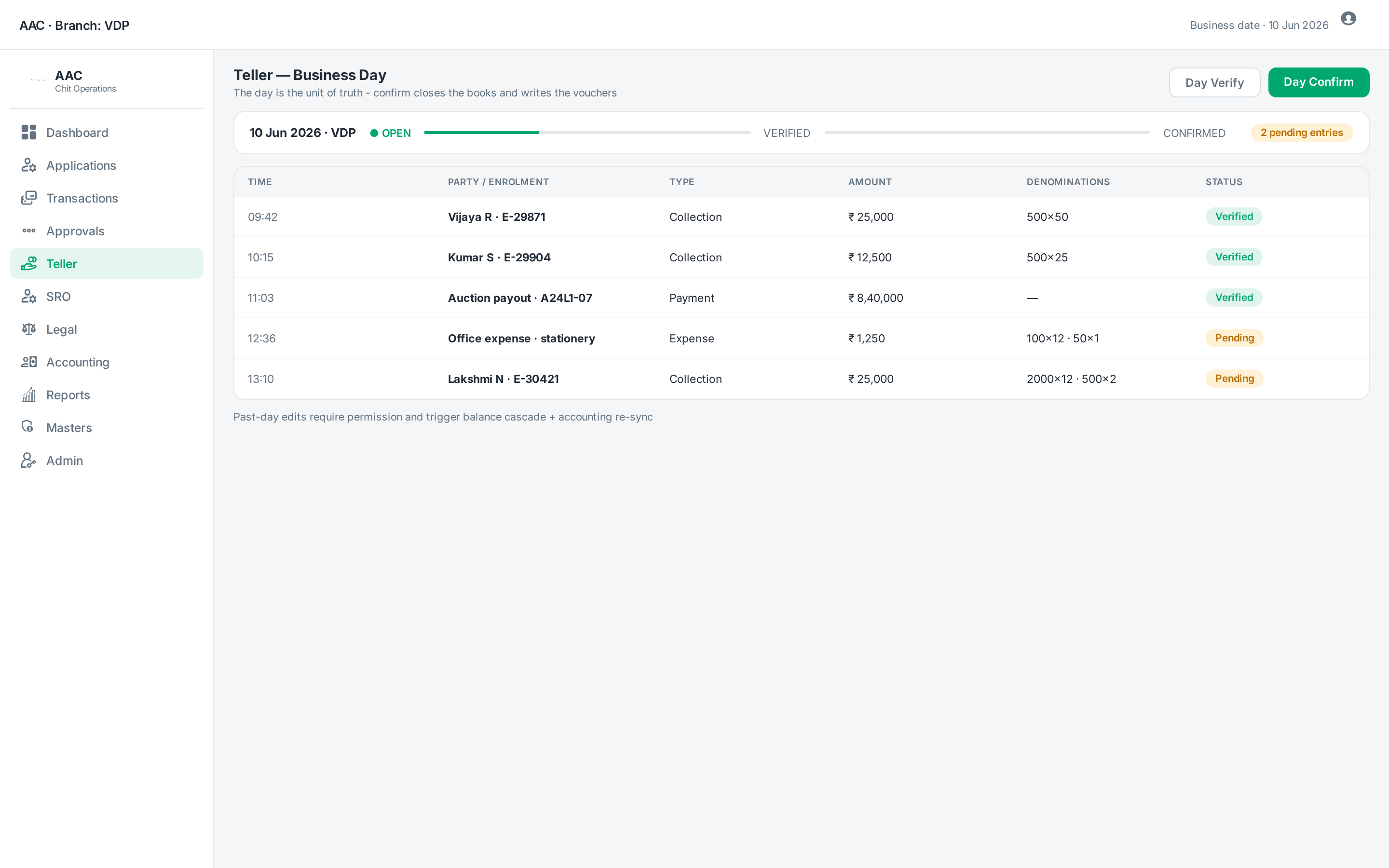This screenshot has height=868, width=1389.
Task: Click the TIME column header
Action: (260, 182)
